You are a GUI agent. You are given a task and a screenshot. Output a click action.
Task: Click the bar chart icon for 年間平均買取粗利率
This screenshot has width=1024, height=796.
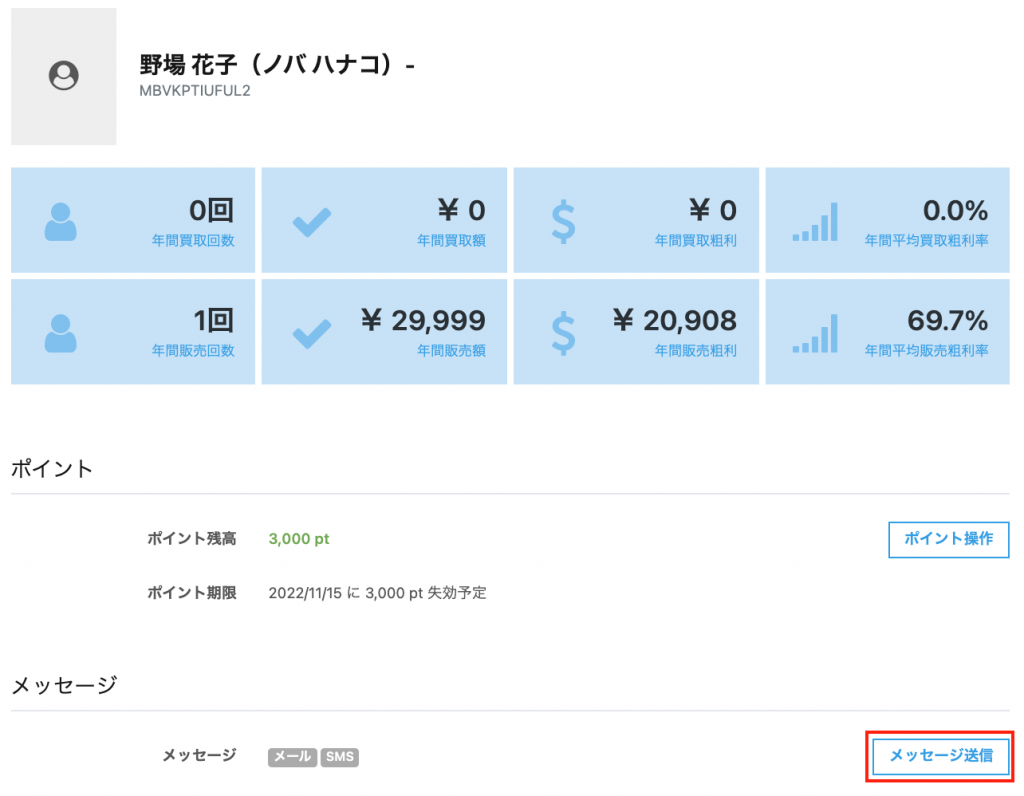tap(815, 221)
